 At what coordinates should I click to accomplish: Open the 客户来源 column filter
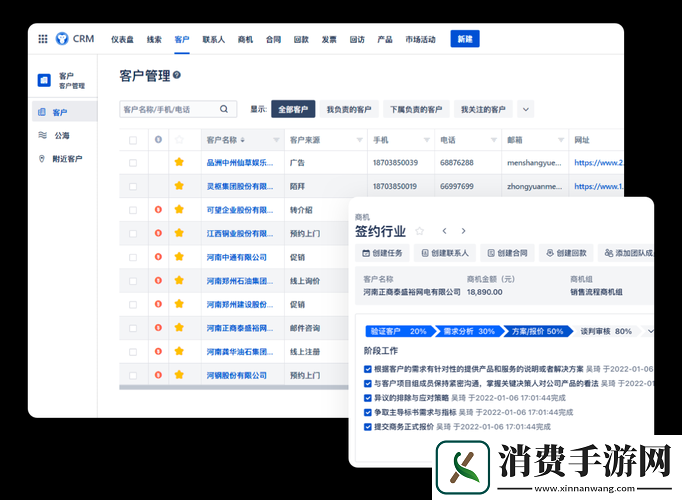point(360,140)
